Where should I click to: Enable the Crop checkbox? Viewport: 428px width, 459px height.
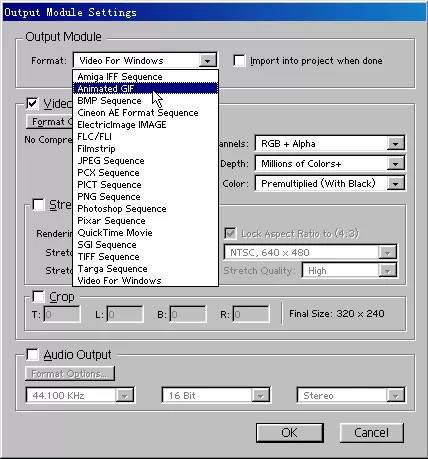38,296
